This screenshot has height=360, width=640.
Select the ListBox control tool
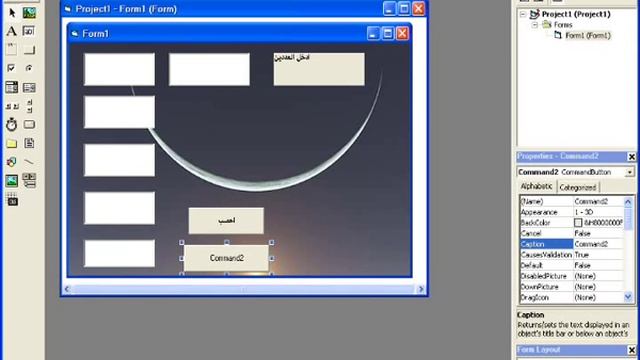(29, 87)
